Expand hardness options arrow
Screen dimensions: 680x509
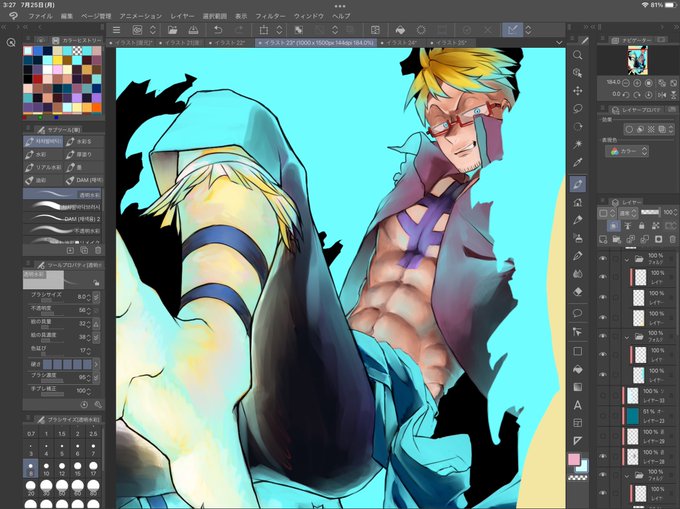tap(96, 364)
